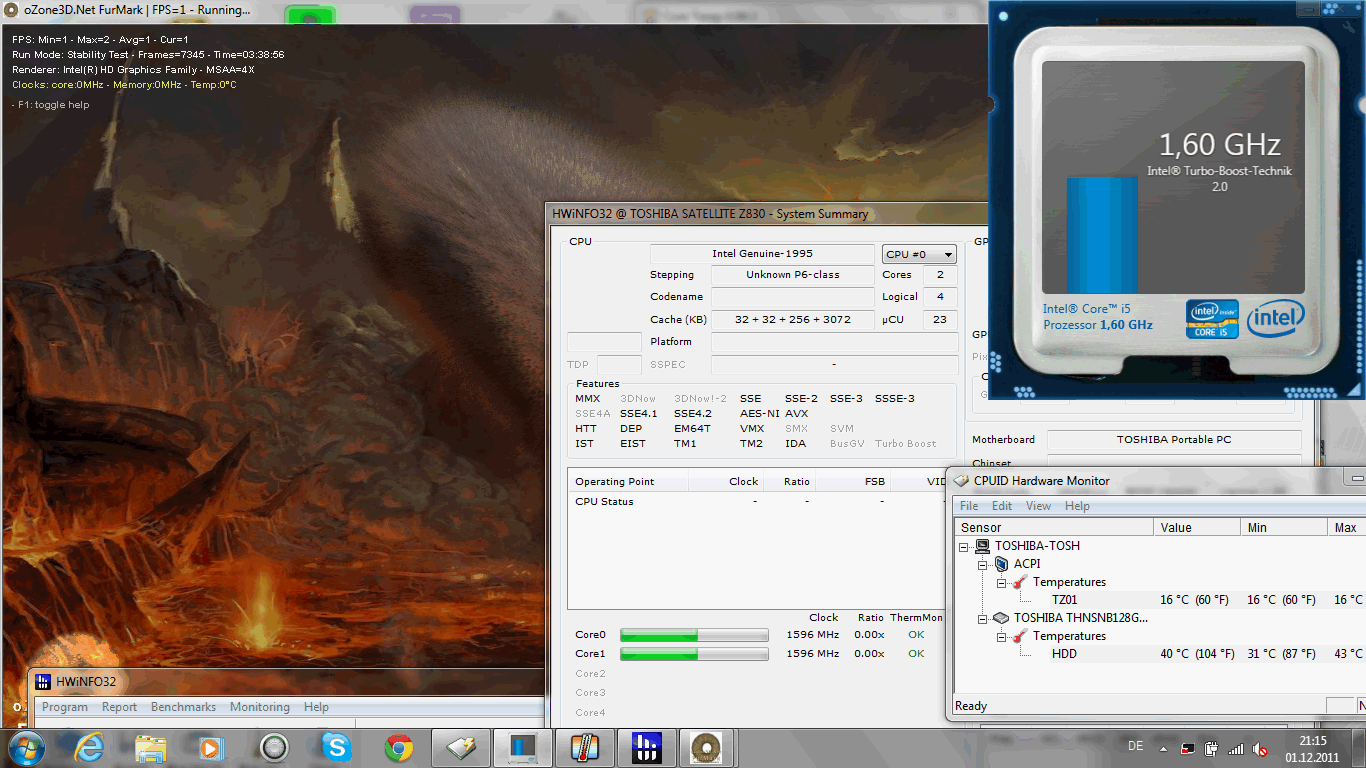Click the ACPI node icon

click(x=1002, y=564)
